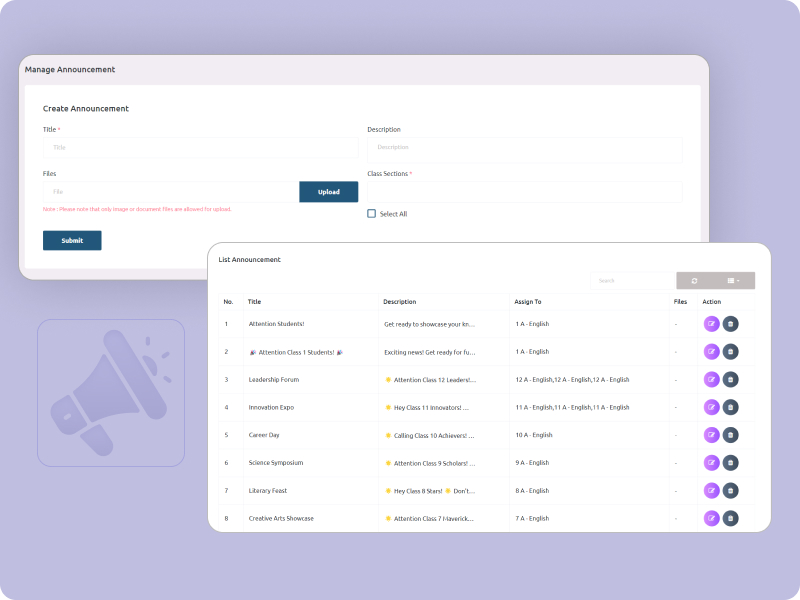Delete the Attention Class 1 Students announcement

click(x=731, y=351)
